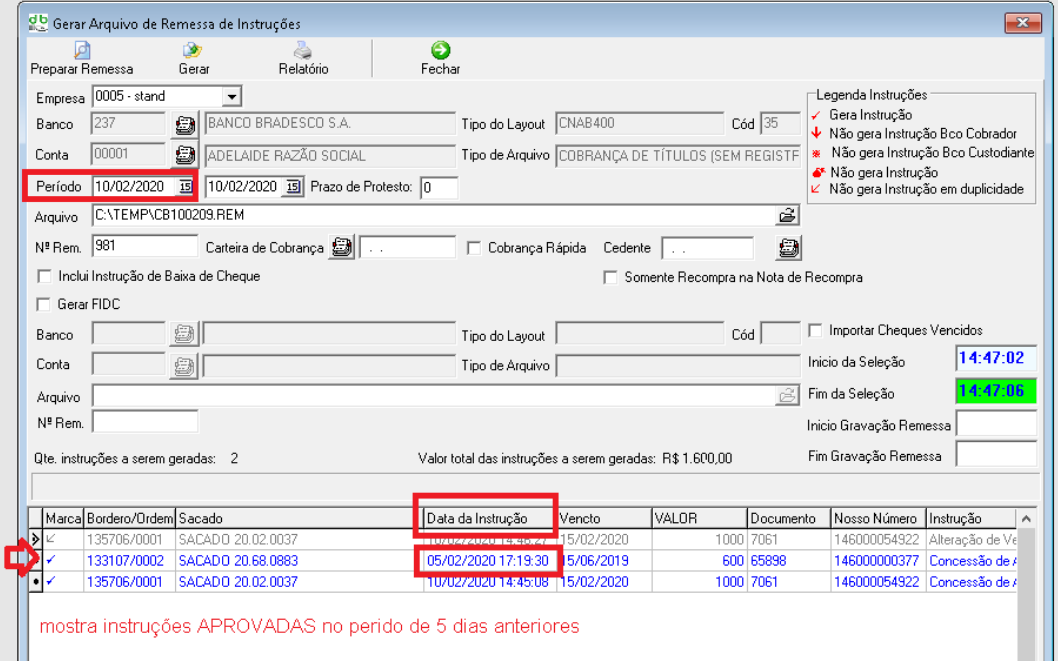Image resolution: width=1058 pixels, height=662 pixels.
Task: Open the Conta lookup icon next to 00001
Action: click(x=185, y=155)
